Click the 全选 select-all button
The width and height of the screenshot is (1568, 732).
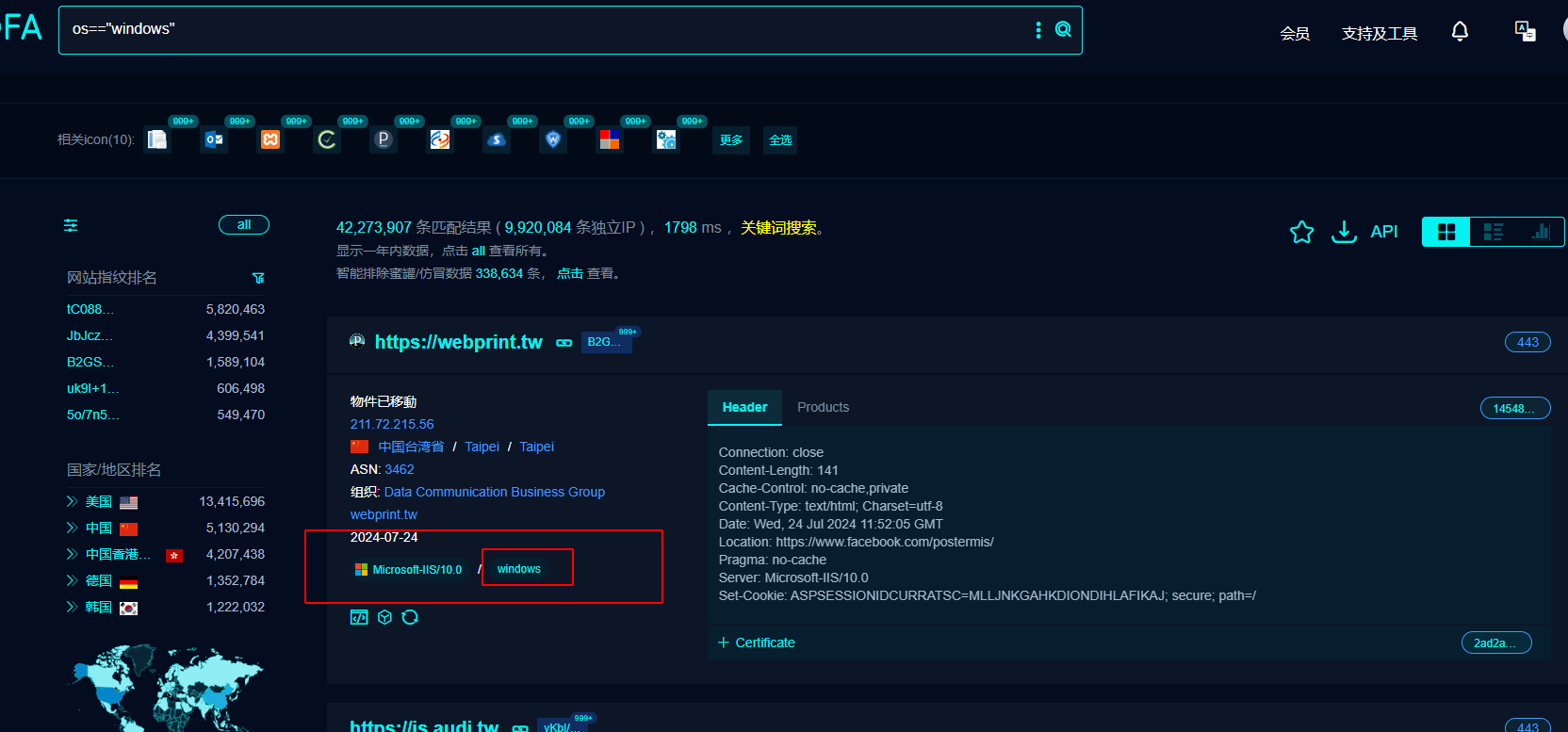780,139
